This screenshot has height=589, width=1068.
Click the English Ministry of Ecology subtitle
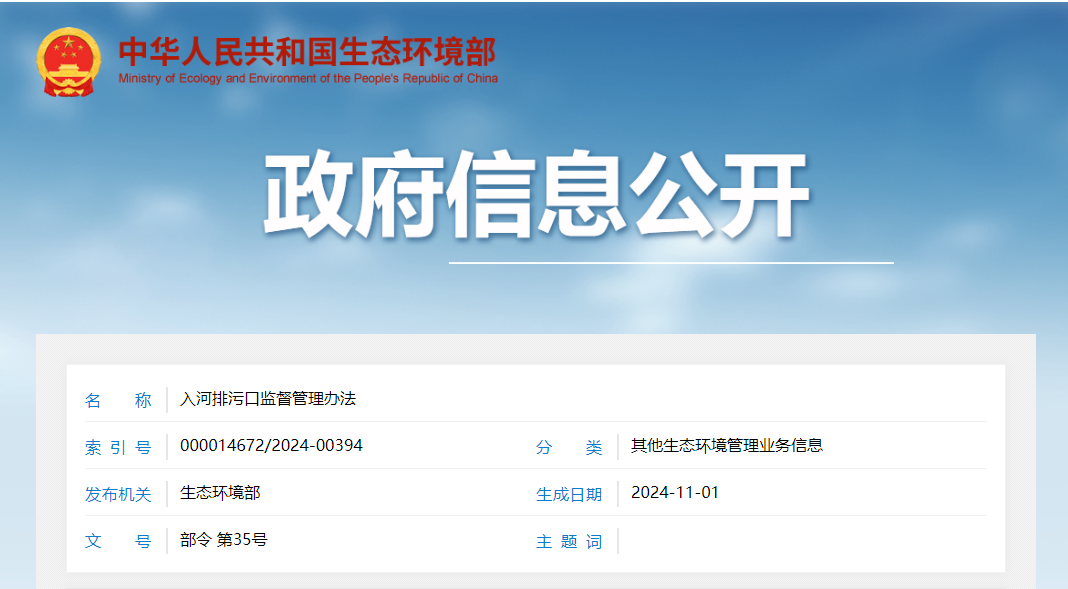click(308, 78)
